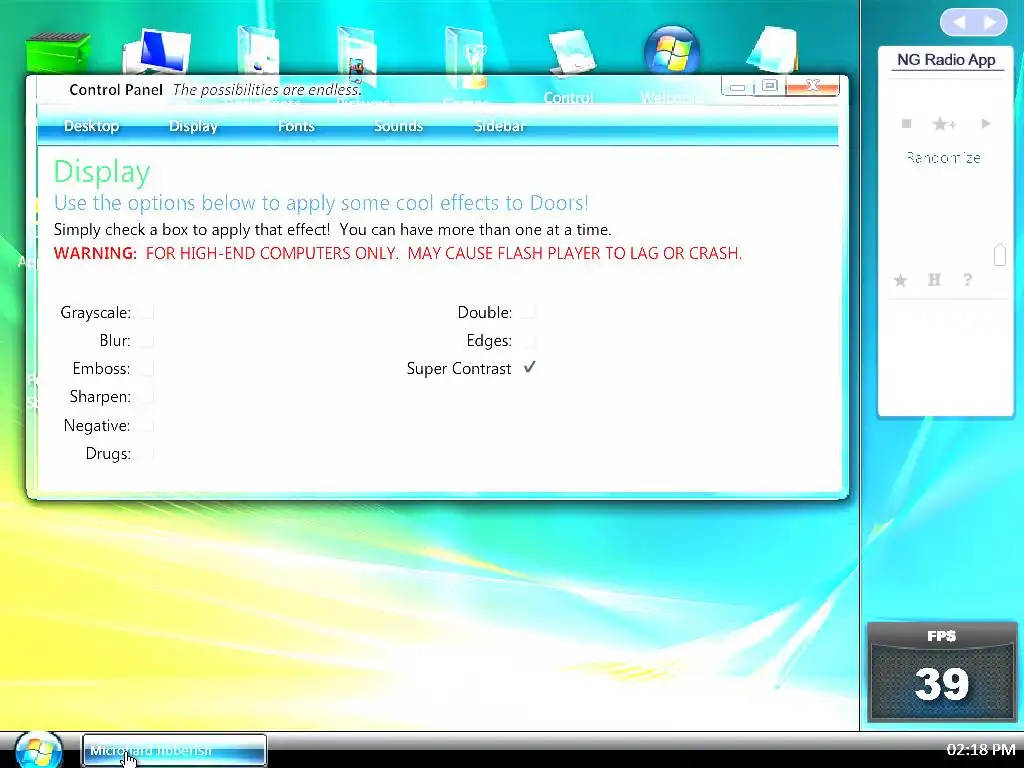Click the green Display heading
Screen dimensions: 1024x768
(x=102, y=172)
